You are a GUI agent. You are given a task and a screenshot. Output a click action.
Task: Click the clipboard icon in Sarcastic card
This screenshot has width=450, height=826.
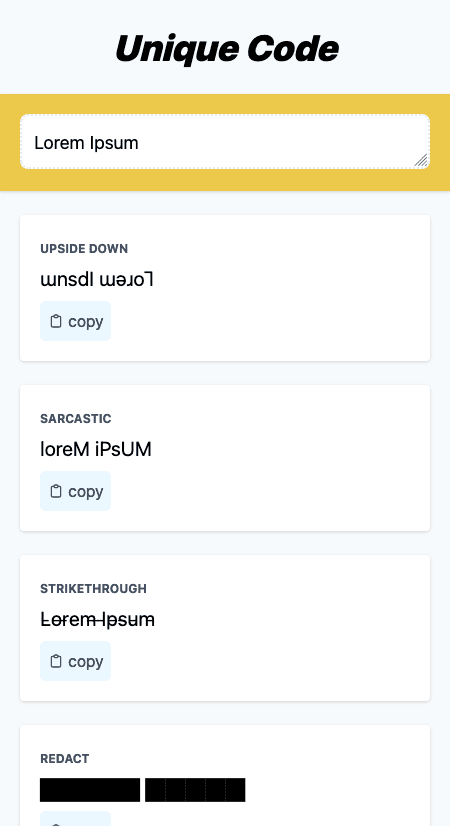(56, 491)
